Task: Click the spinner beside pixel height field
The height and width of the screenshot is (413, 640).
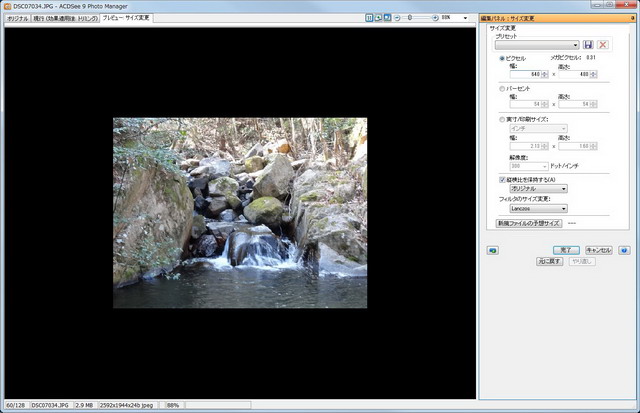Action: pos(593,74)
